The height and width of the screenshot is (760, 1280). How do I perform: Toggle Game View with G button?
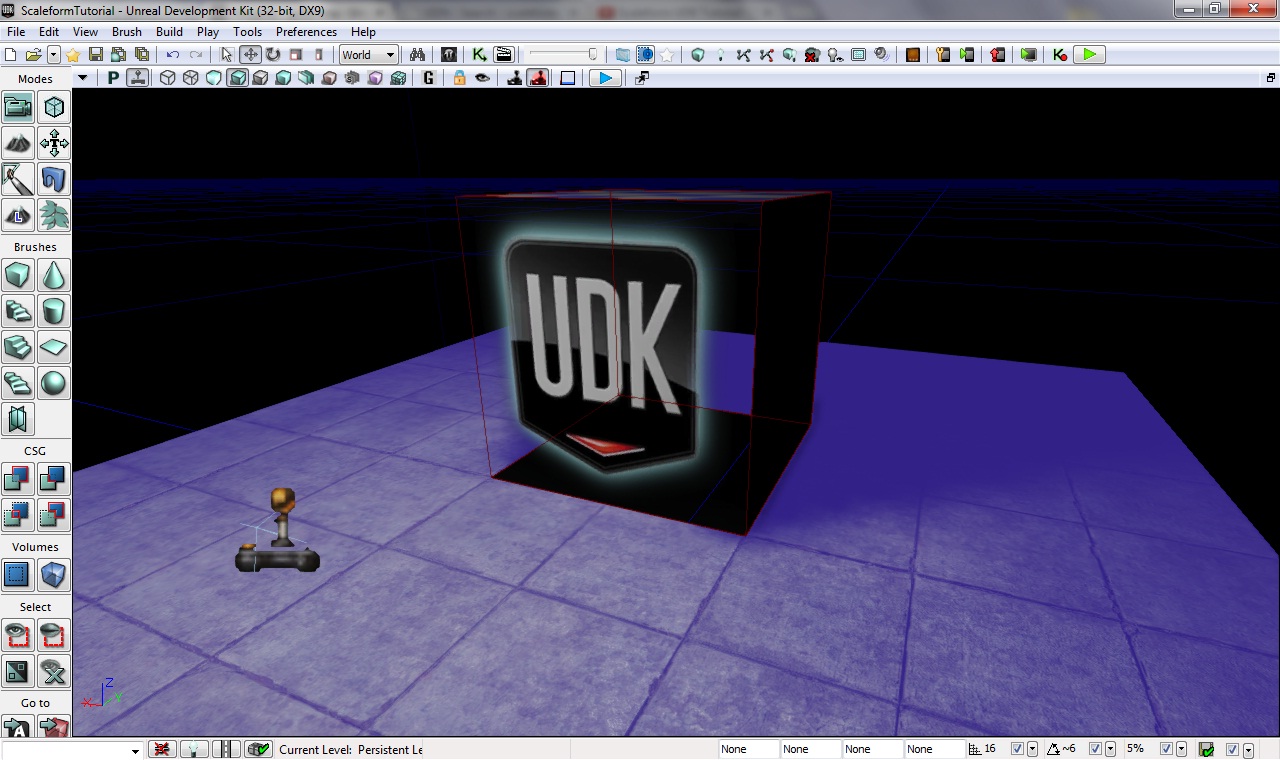pyautogui.click(x=429, y=78)
